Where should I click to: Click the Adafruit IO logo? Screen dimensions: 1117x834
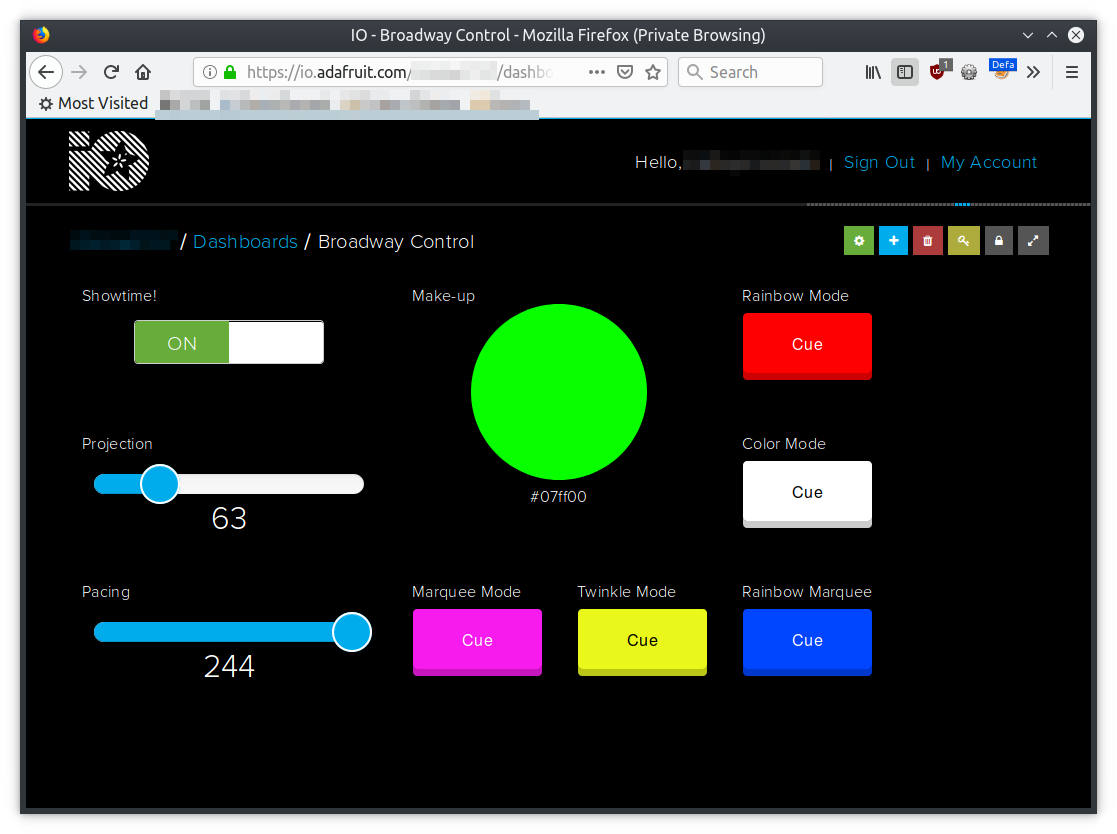point(108,161)
